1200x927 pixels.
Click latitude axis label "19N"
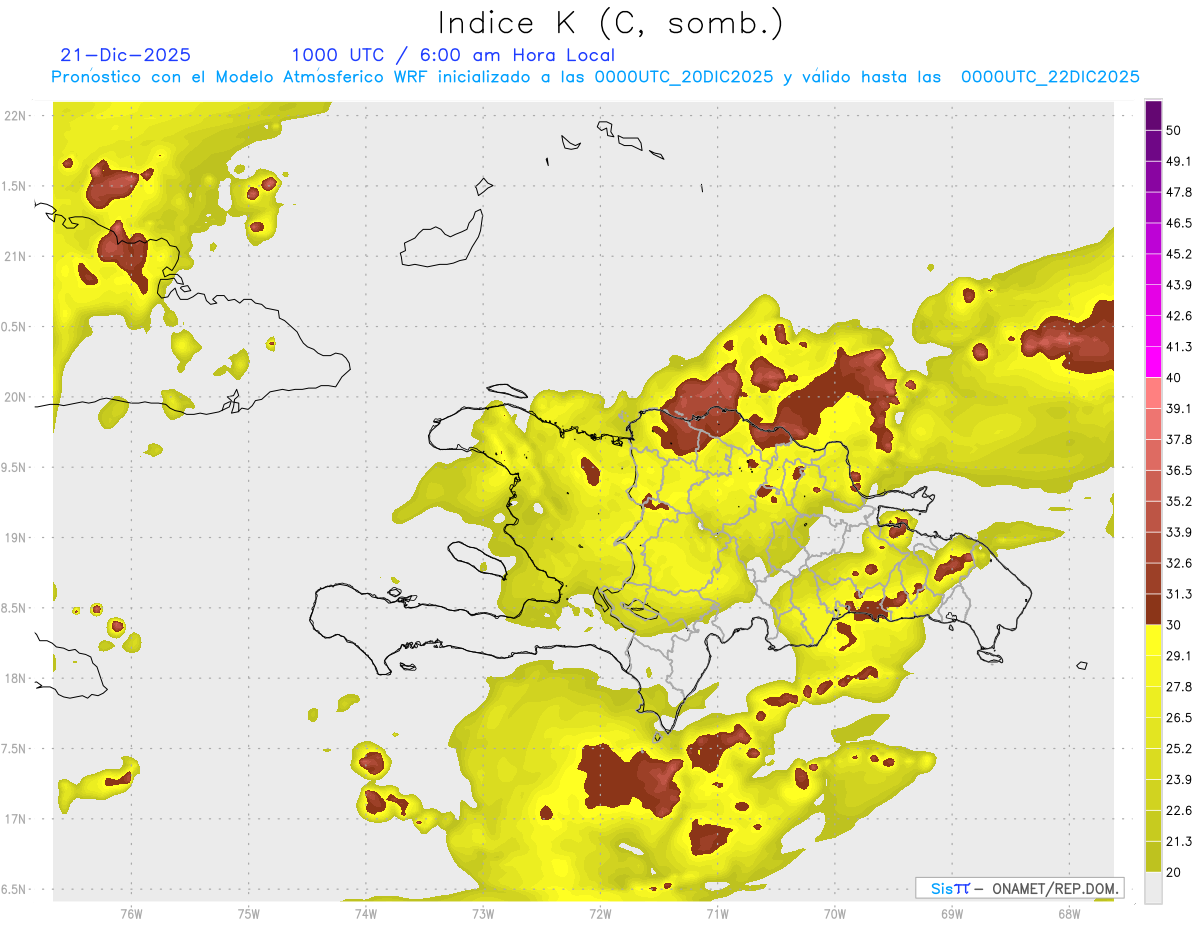pyautogui.click(x=16, y=538)
